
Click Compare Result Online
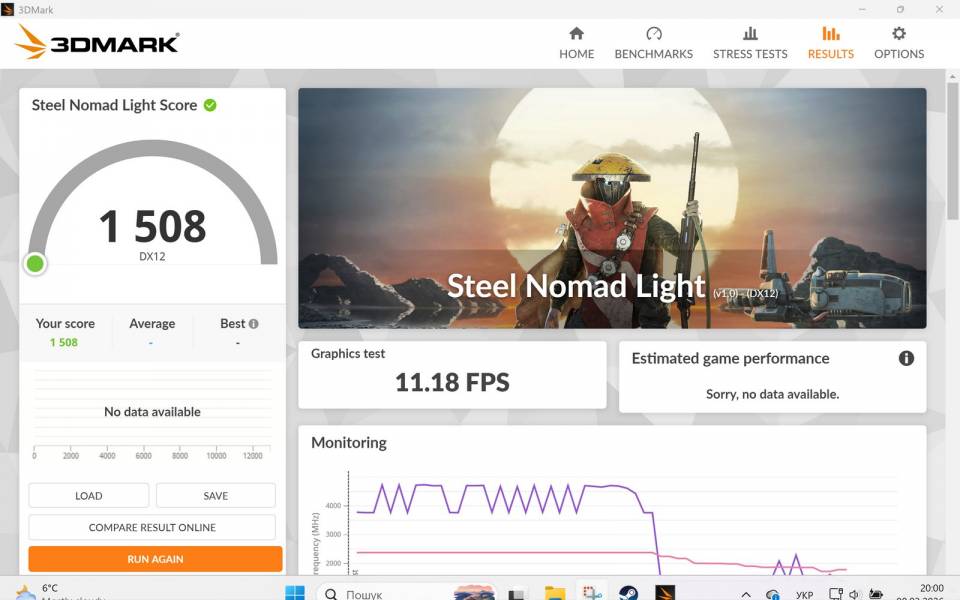tap(152, 527)
